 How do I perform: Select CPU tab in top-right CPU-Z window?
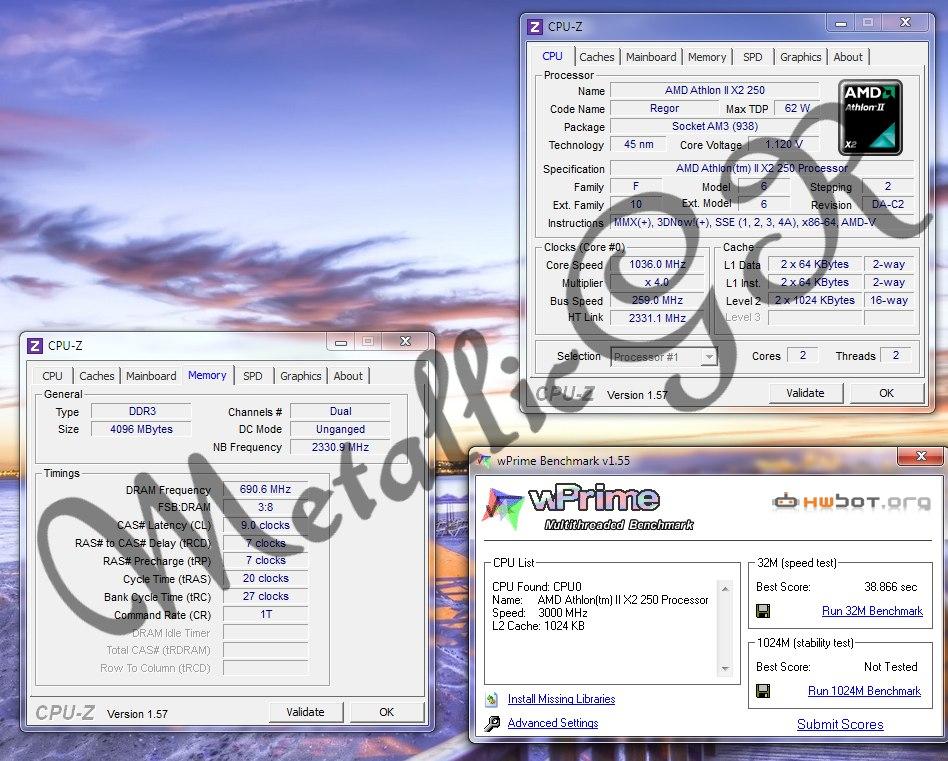click(552, 56)
